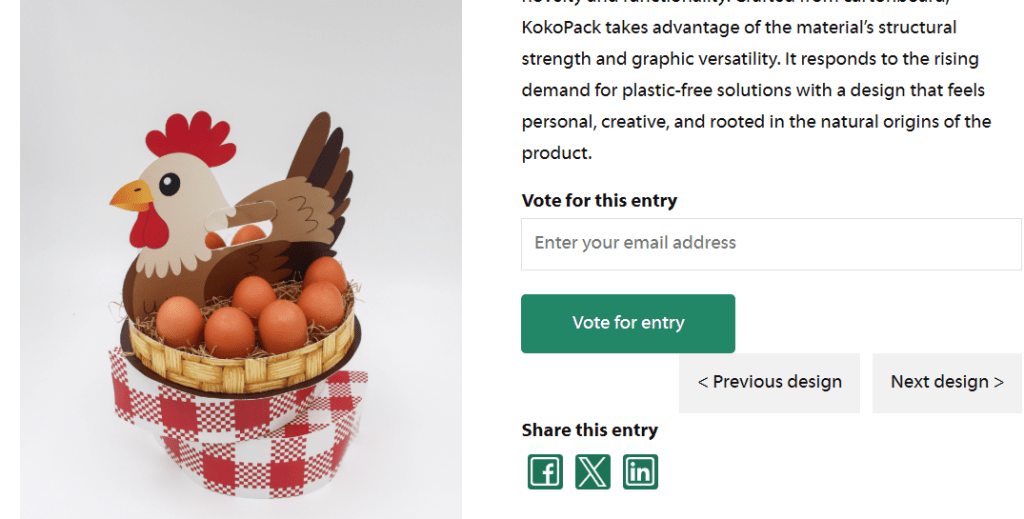Click the "Share this entry" heading

[589, 430]
